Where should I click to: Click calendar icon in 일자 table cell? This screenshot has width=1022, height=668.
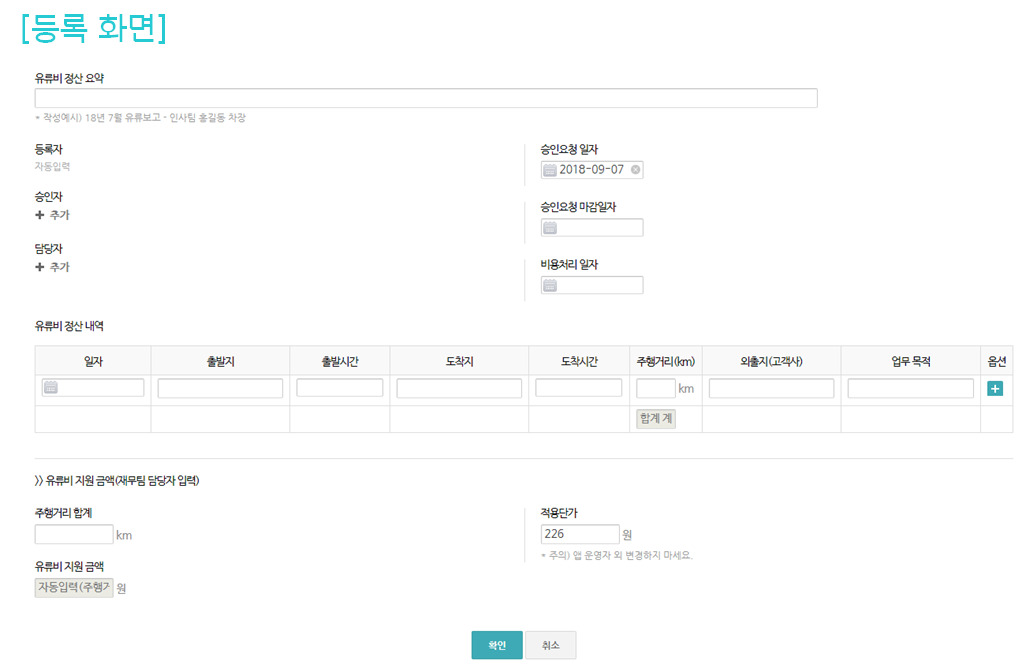pyautogui.click(x=52, y=388)
